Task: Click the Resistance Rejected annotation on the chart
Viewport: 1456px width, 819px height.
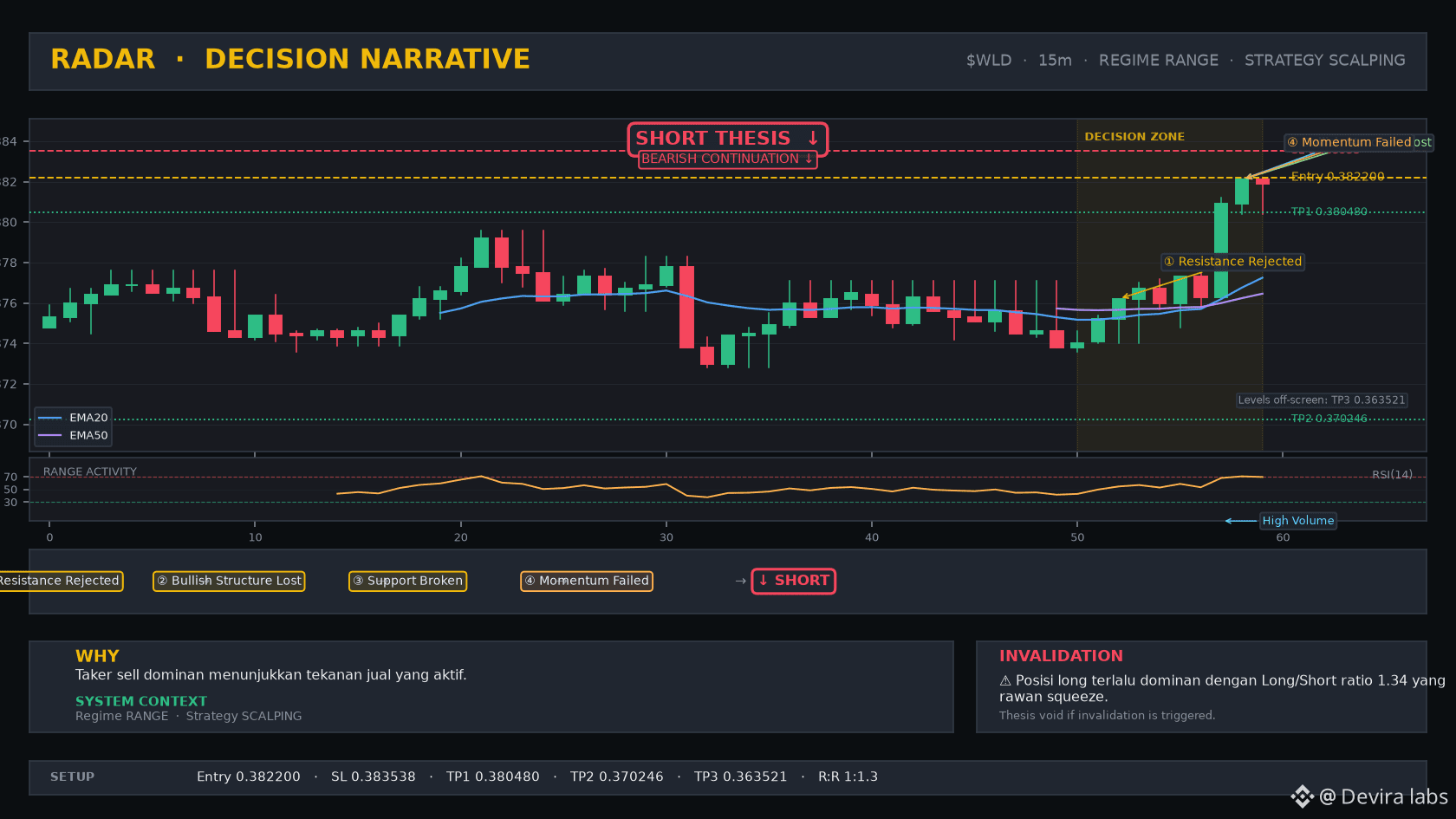Action: [1232, 262]
